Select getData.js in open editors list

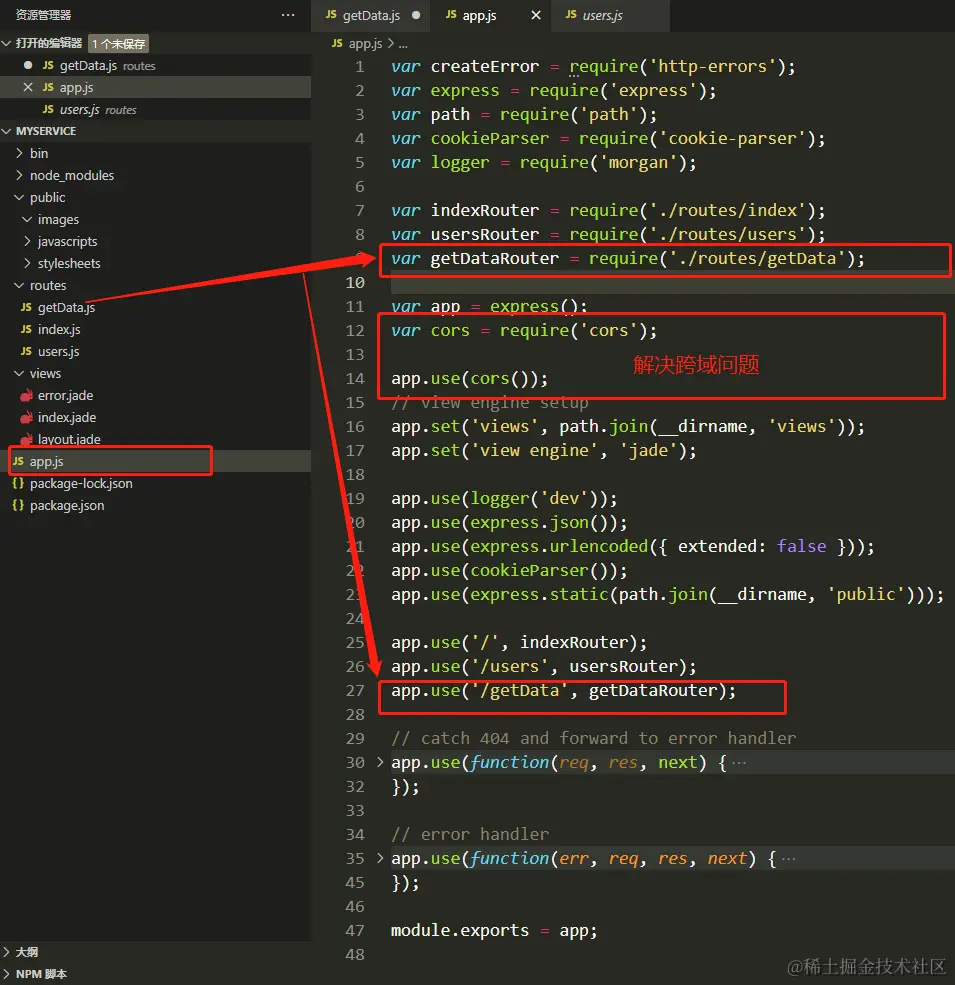[155, 65]
